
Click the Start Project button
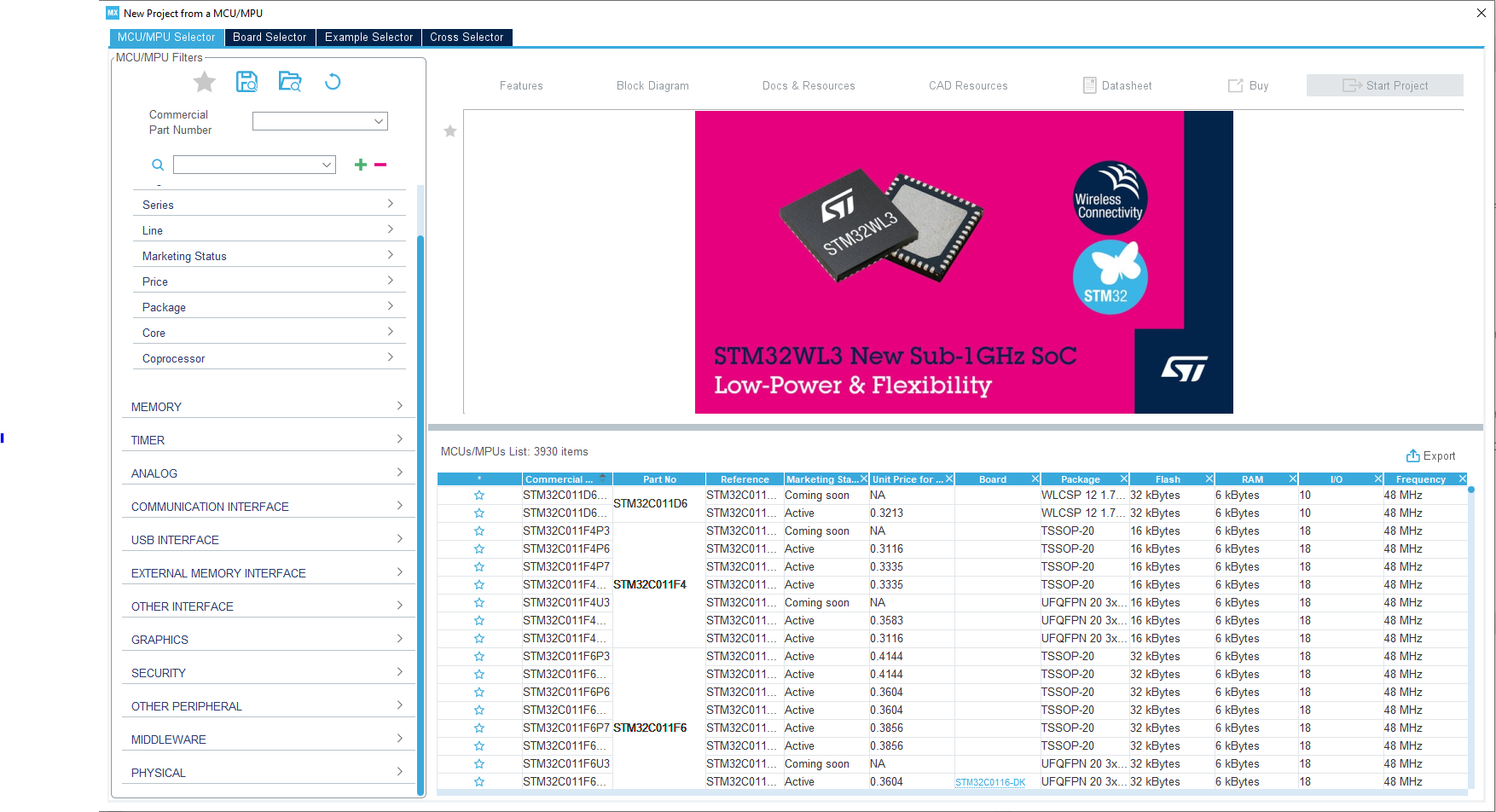(x=1384, y=85)
